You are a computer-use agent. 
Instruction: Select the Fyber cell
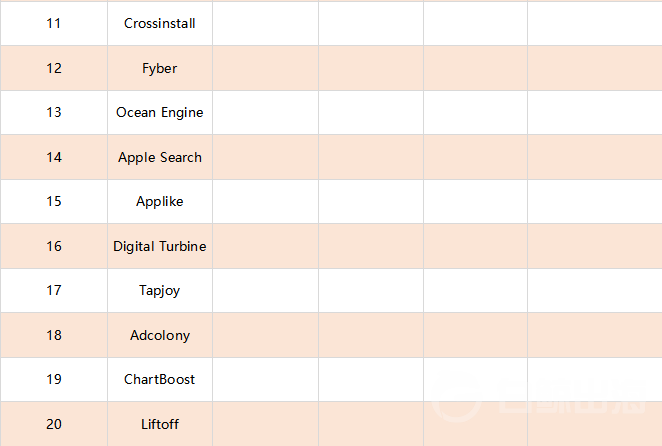coord(160,68)
